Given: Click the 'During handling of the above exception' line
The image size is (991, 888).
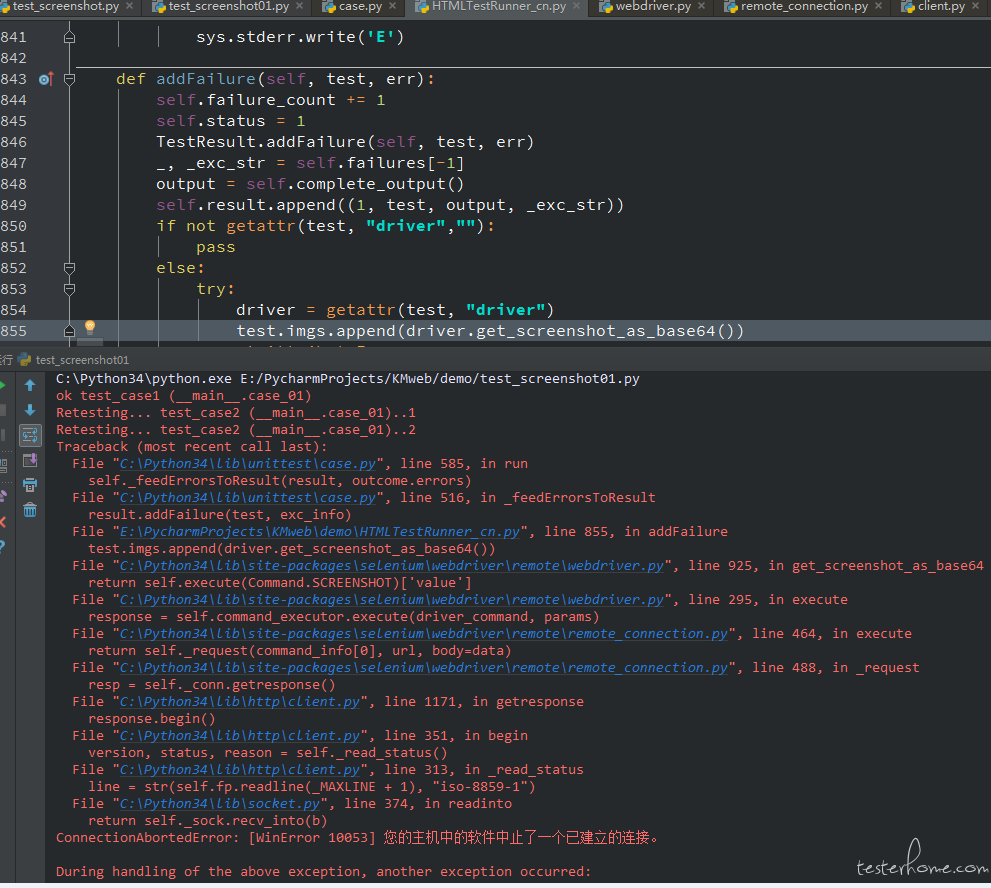Looking at the screenshot, I should [323, 872].
